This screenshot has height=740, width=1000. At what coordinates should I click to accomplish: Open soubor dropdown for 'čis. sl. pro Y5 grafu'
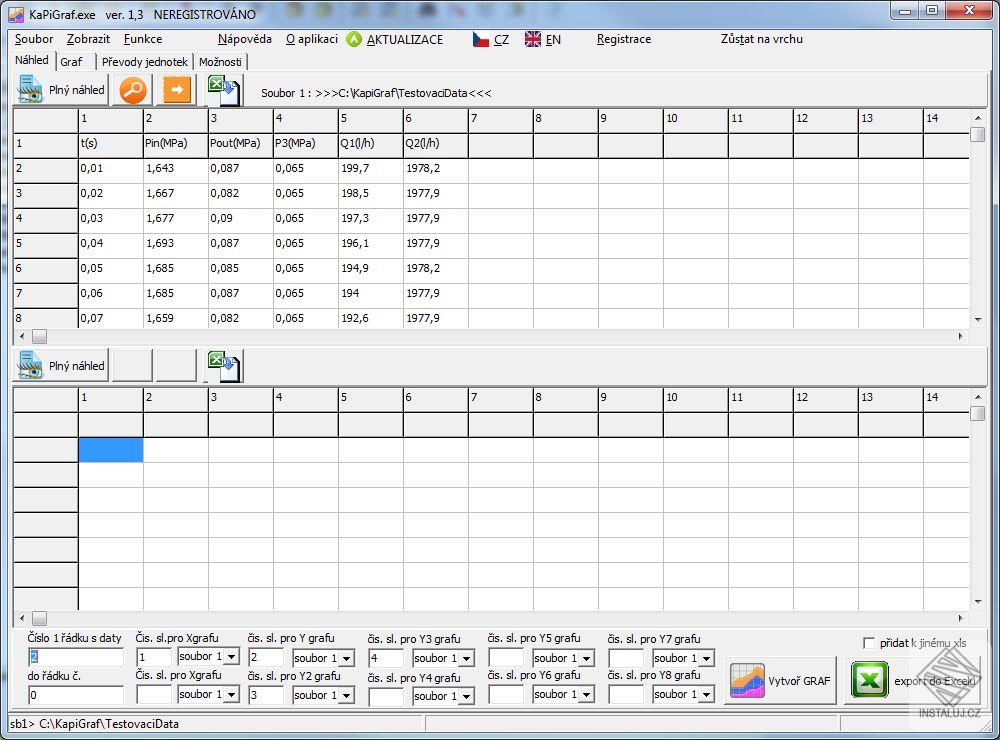click(x=587, y=658)
